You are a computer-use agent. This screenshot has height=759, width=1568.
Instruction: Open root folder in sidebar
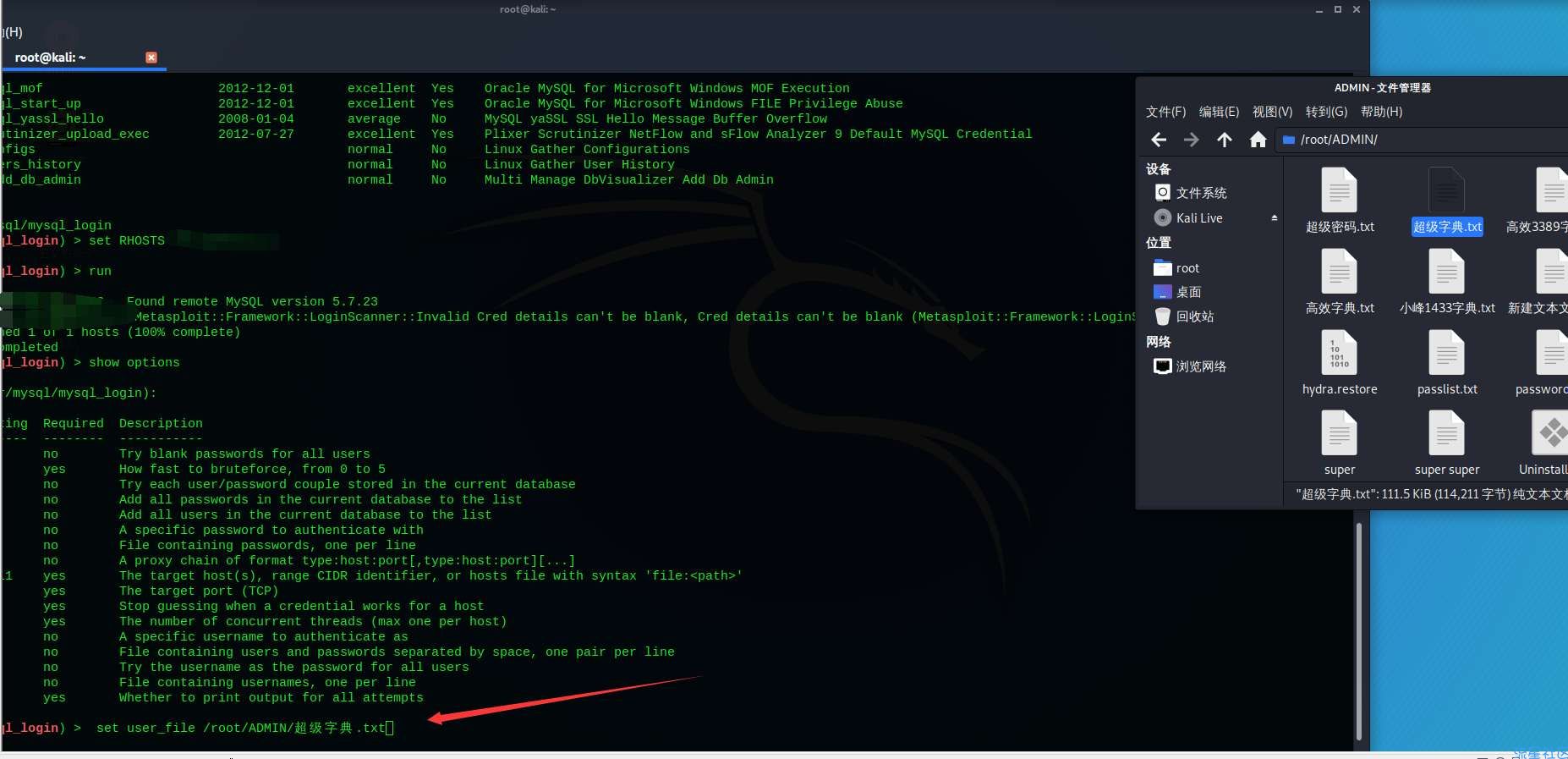click(x=1176, y=268)
